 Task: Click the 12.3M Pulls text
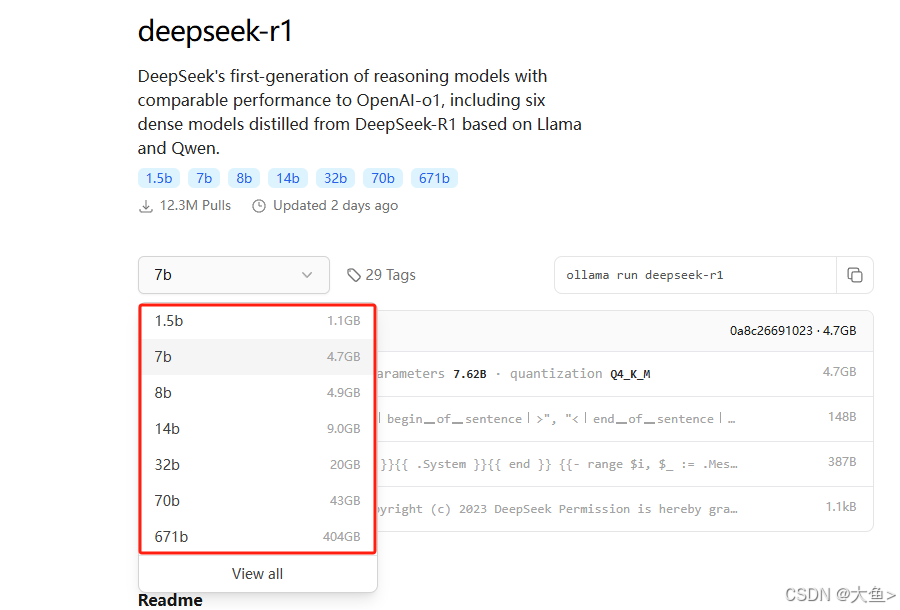(195, 205)
